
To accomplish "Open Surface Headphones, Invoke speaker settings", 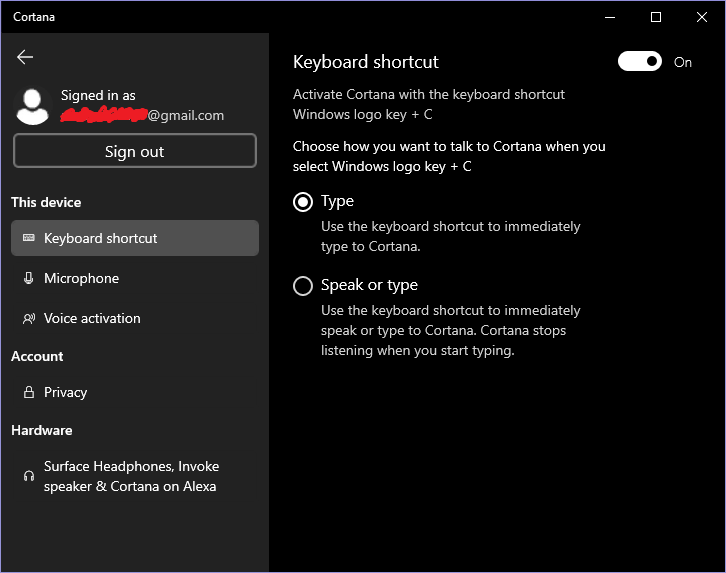I will coord(135,476).
